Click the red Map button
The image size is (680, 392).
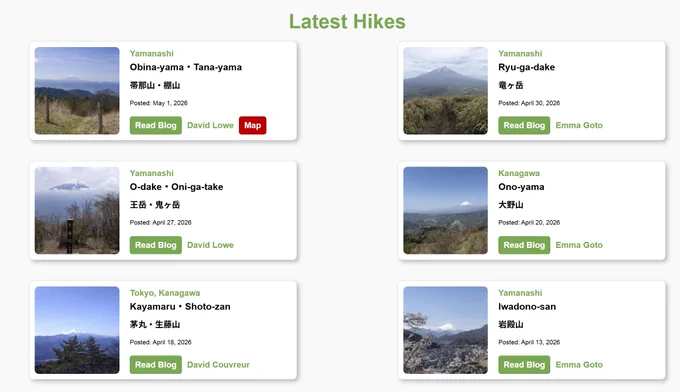click(252, 125)
